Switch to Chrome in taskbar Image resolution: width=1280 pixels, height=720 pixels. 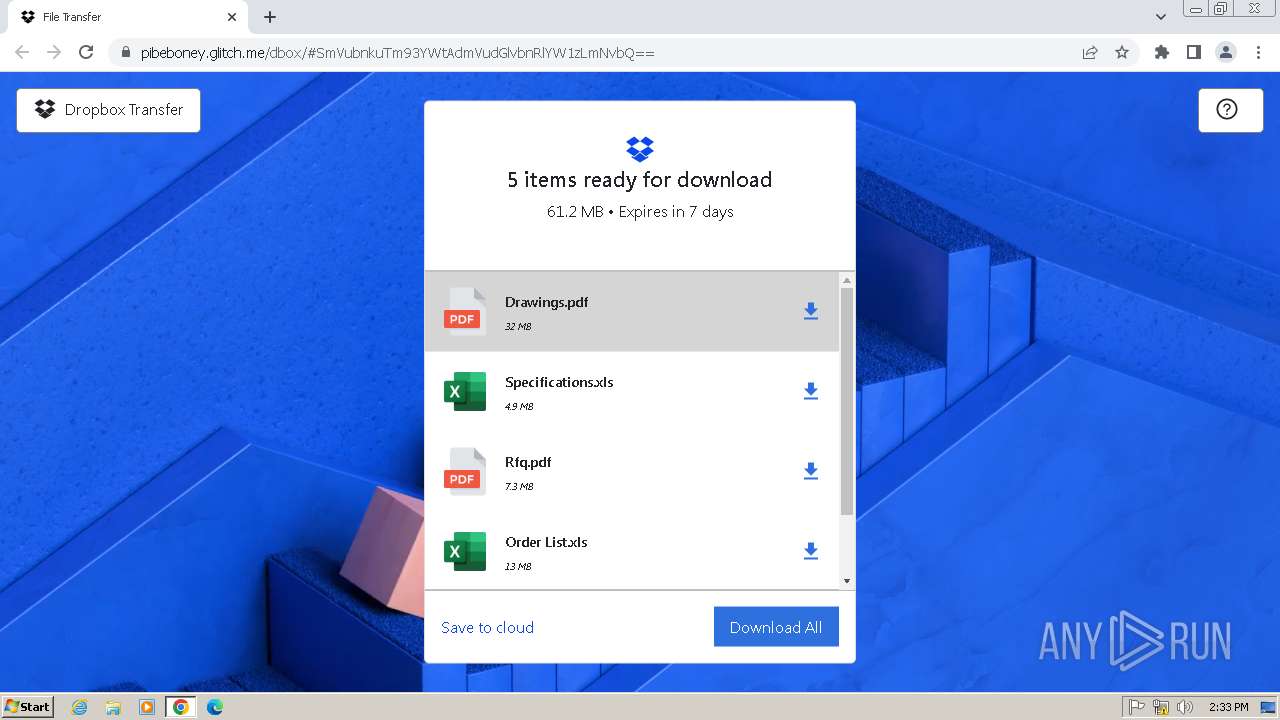(x=180, y=707)
